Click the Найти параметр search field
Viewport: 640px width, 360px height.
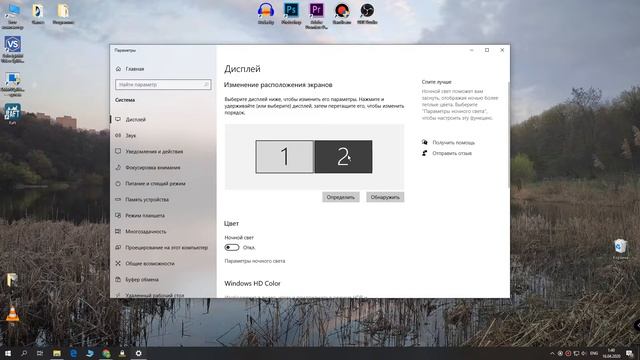[163, 84]
